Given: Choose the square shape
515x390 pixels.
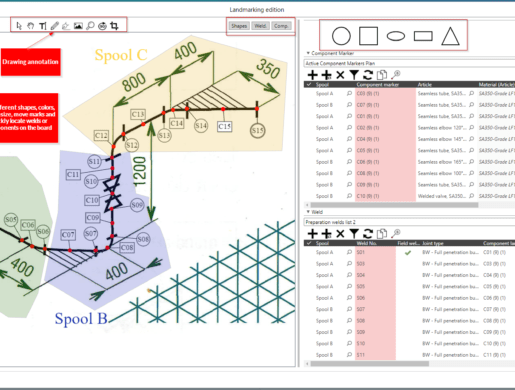Looking at the screenshot, I should pyautogui.click(x=368, y=36).
